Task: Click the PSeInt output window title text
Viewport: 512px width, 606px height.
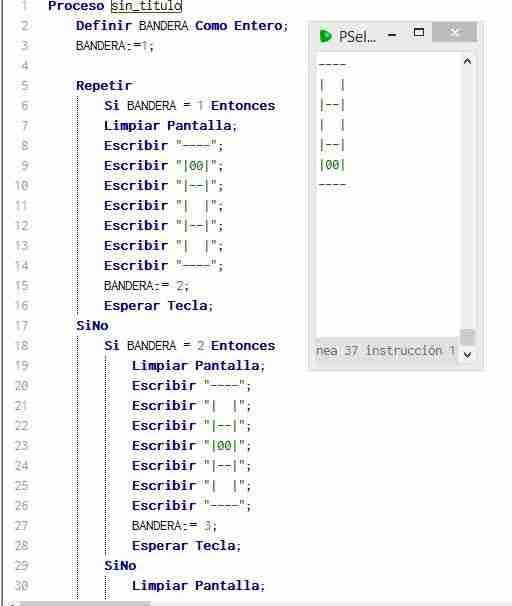Action: 357,37
